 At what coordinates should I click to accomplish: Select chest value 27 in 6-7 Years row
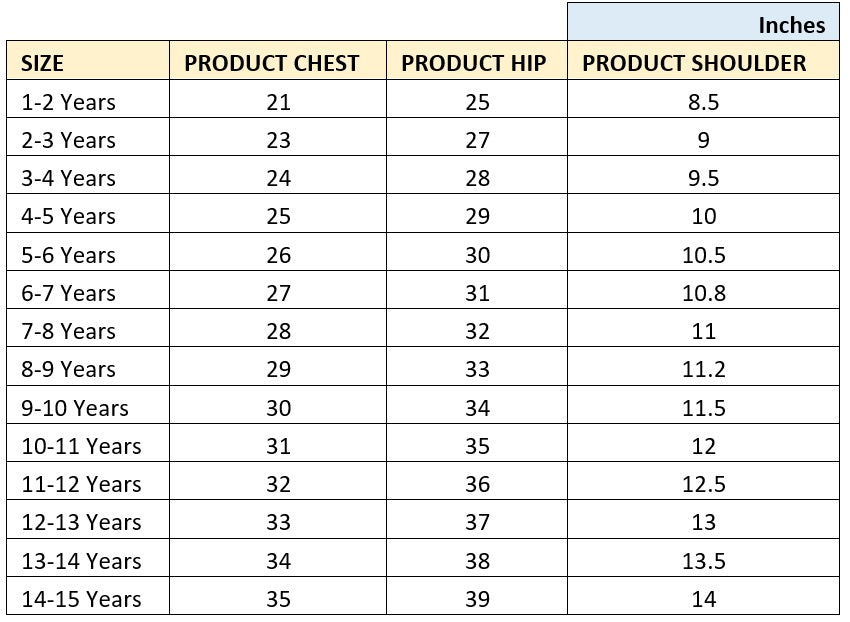[278, 293]
